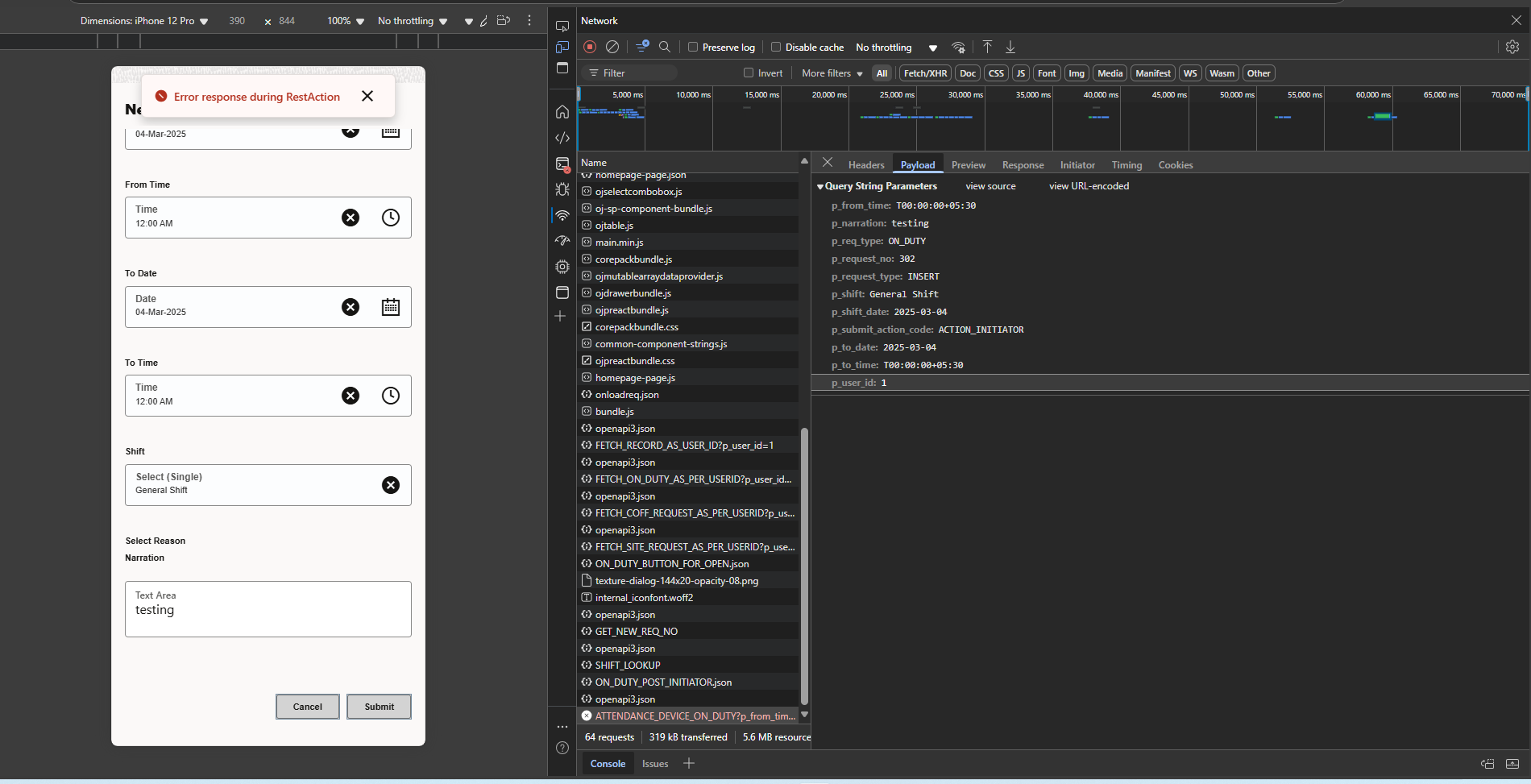Open the network search magnifier
The width and height of the screenshot is (1531, 784).
click(x=665, y=47)
